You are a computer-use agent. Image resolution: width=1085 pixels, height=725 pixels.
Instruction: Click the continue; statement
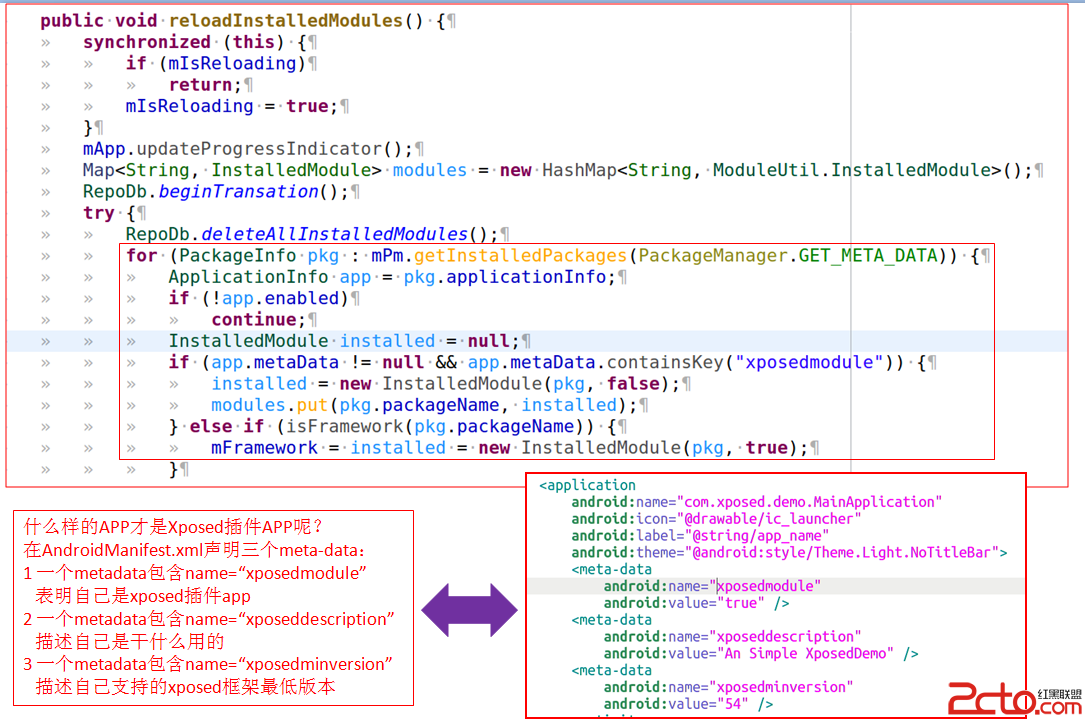[x=258, y=320]
